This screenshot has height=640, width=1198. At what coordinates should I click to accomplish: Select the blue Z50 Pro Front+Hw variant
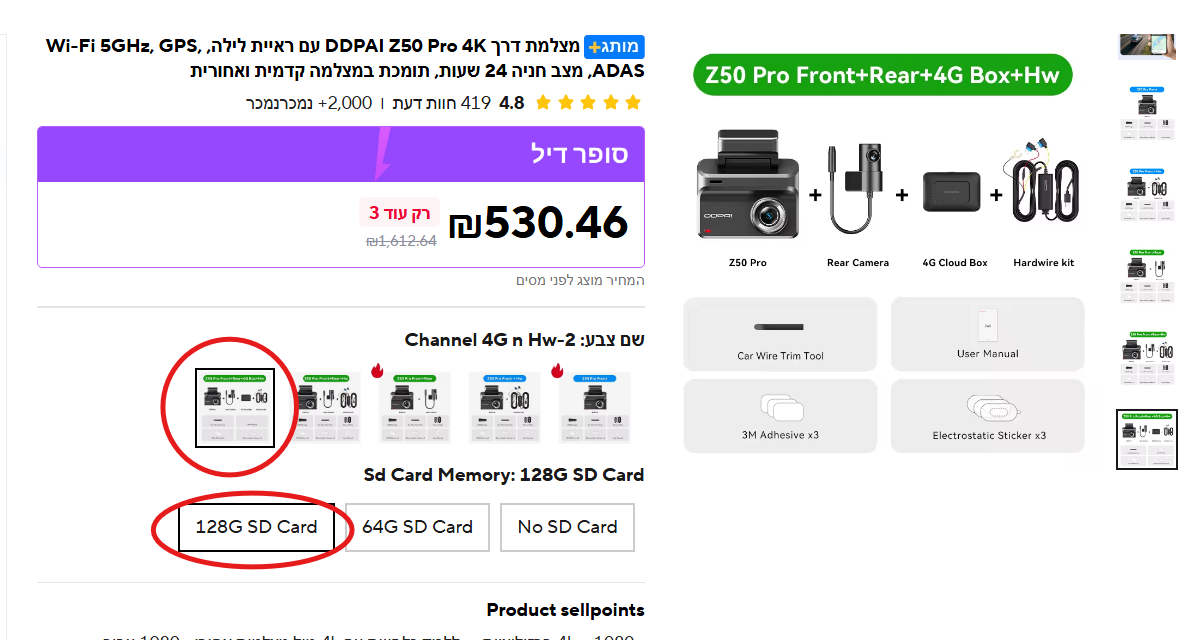pyautogui.click(x=504, y=408)
